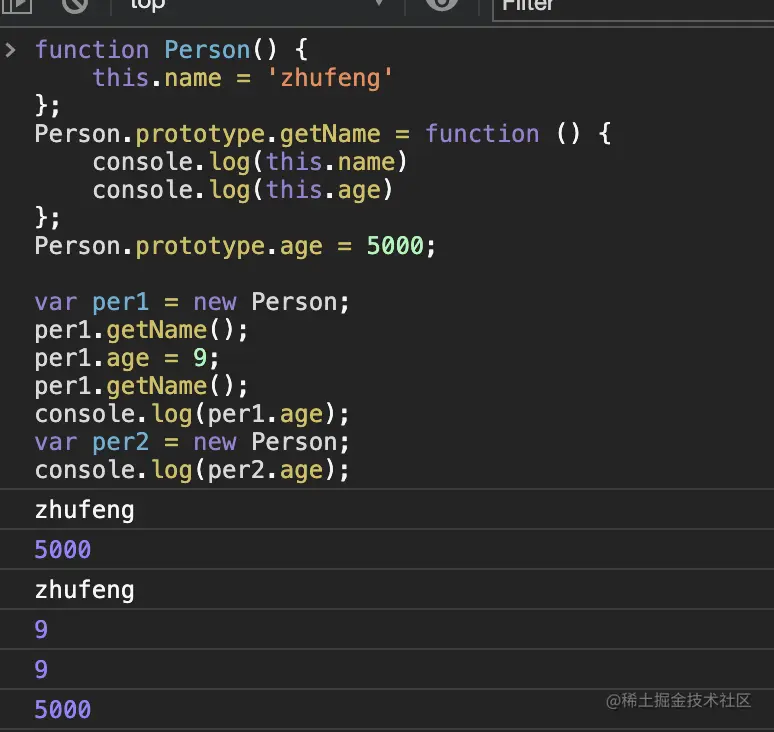
Task: Click the 'per1.age = 9;' code line
Action: pyautogui.click(x=127, y=358)
